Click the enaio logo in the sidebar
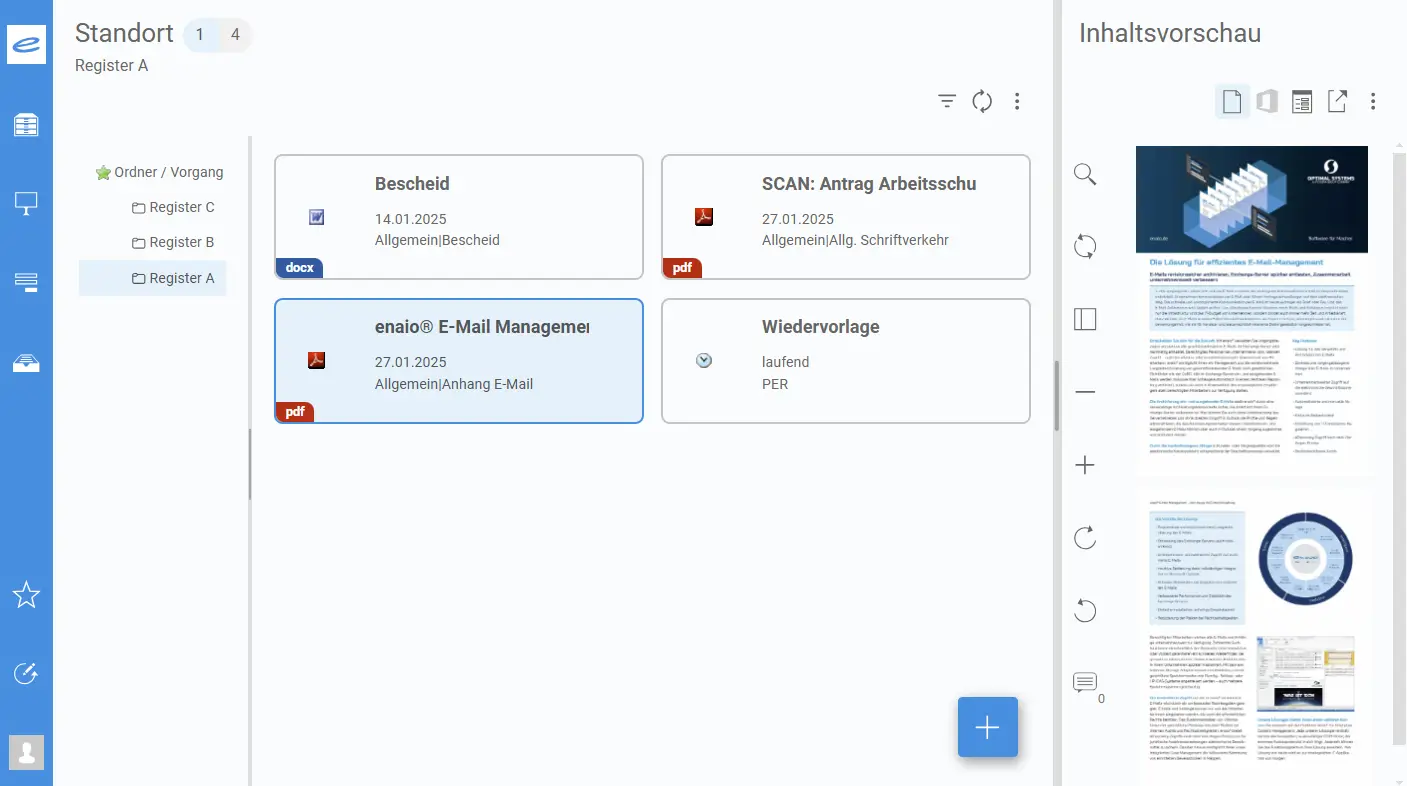1407x786 pixels. 26,44
